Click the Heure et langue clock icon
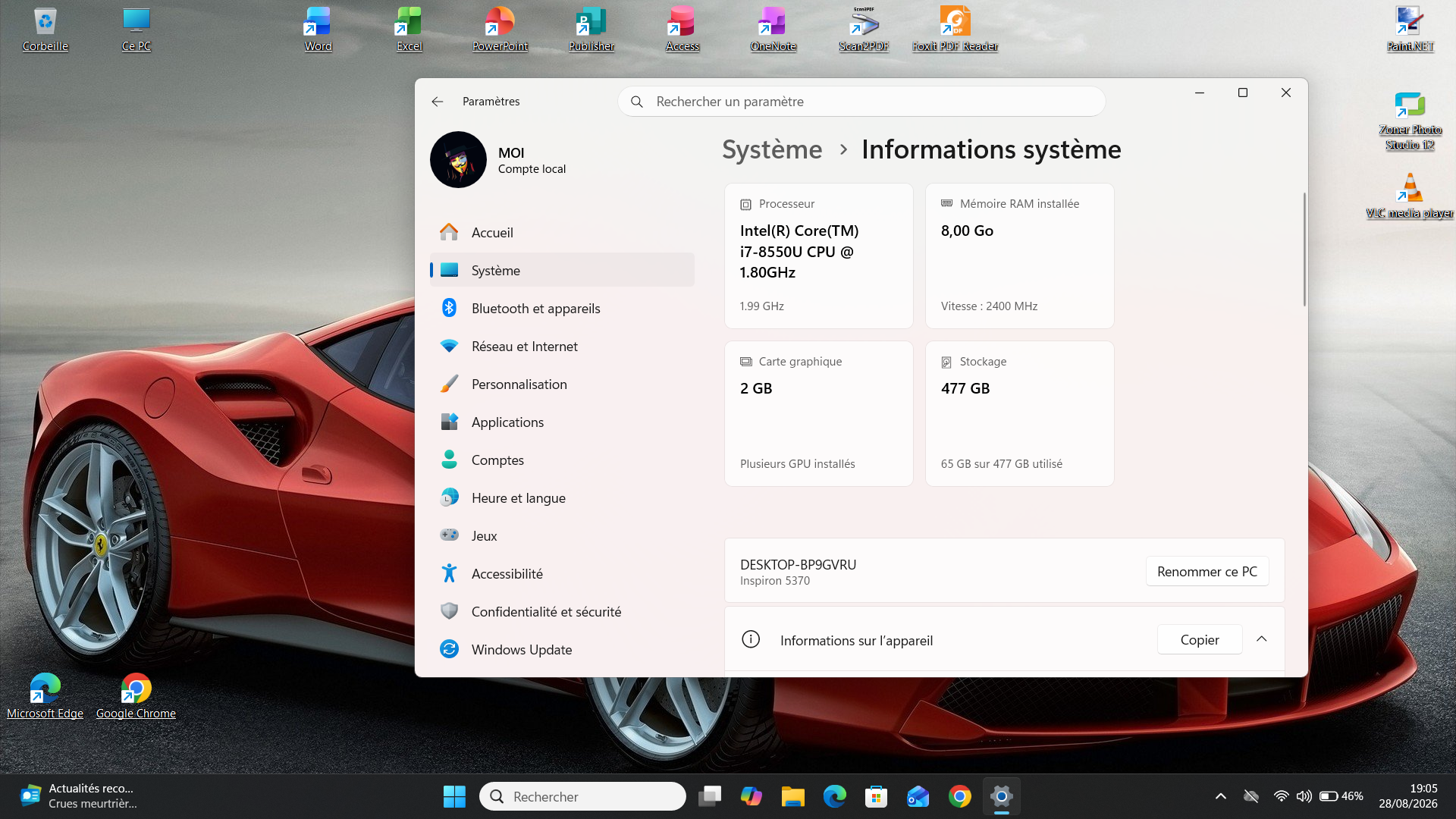 [x=449, y=497]
